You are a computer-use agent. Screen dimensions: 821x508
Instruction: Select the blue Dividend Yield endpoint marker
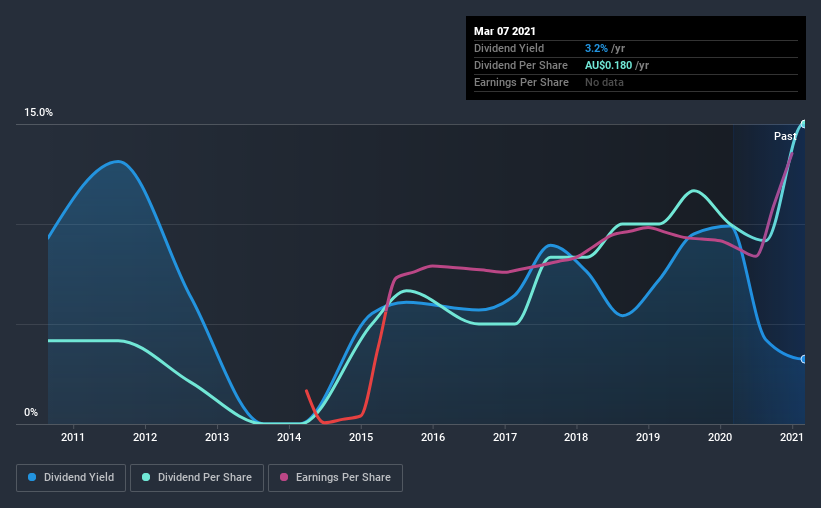click(x=803, y=359)
